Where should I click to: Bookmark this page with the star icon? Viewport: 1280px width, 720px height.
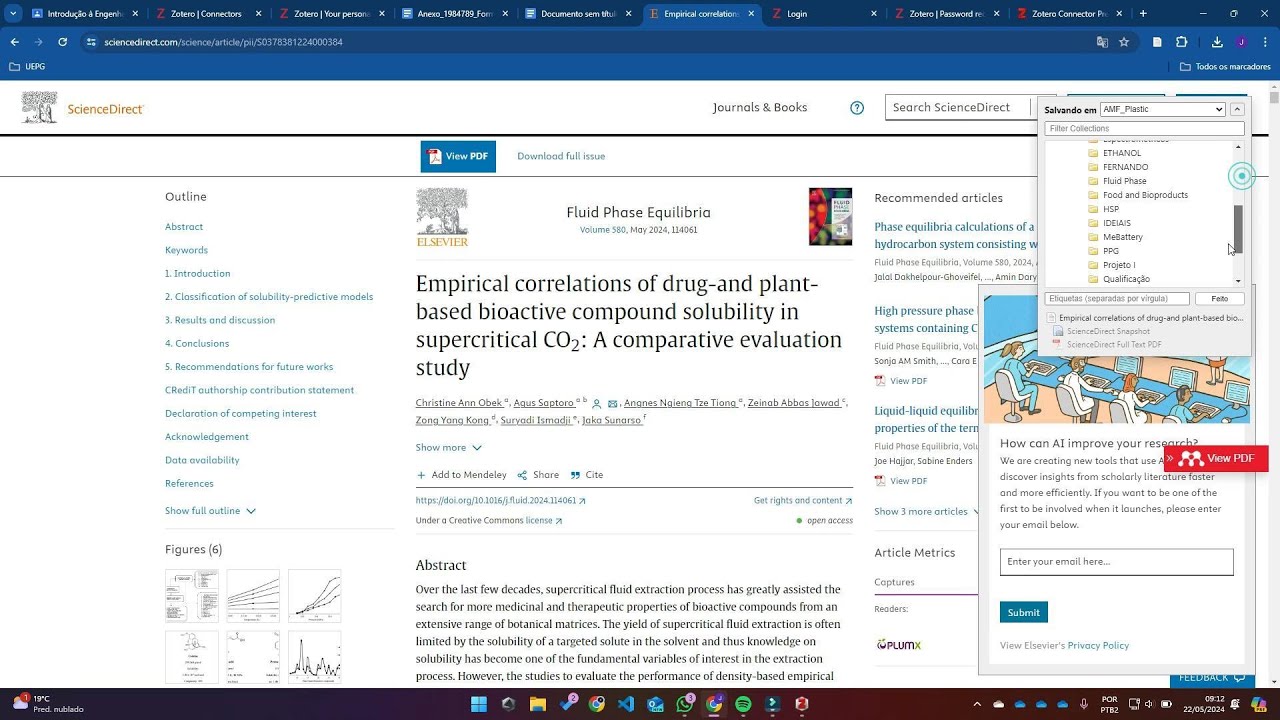coord(1124,42)
